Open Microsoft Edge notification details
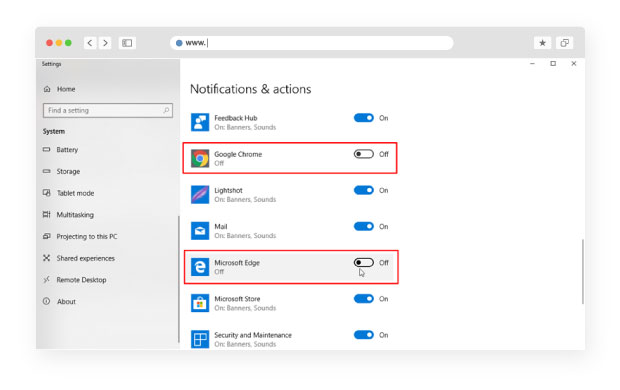Screen dimensions: 620x390 pos(291,267)
